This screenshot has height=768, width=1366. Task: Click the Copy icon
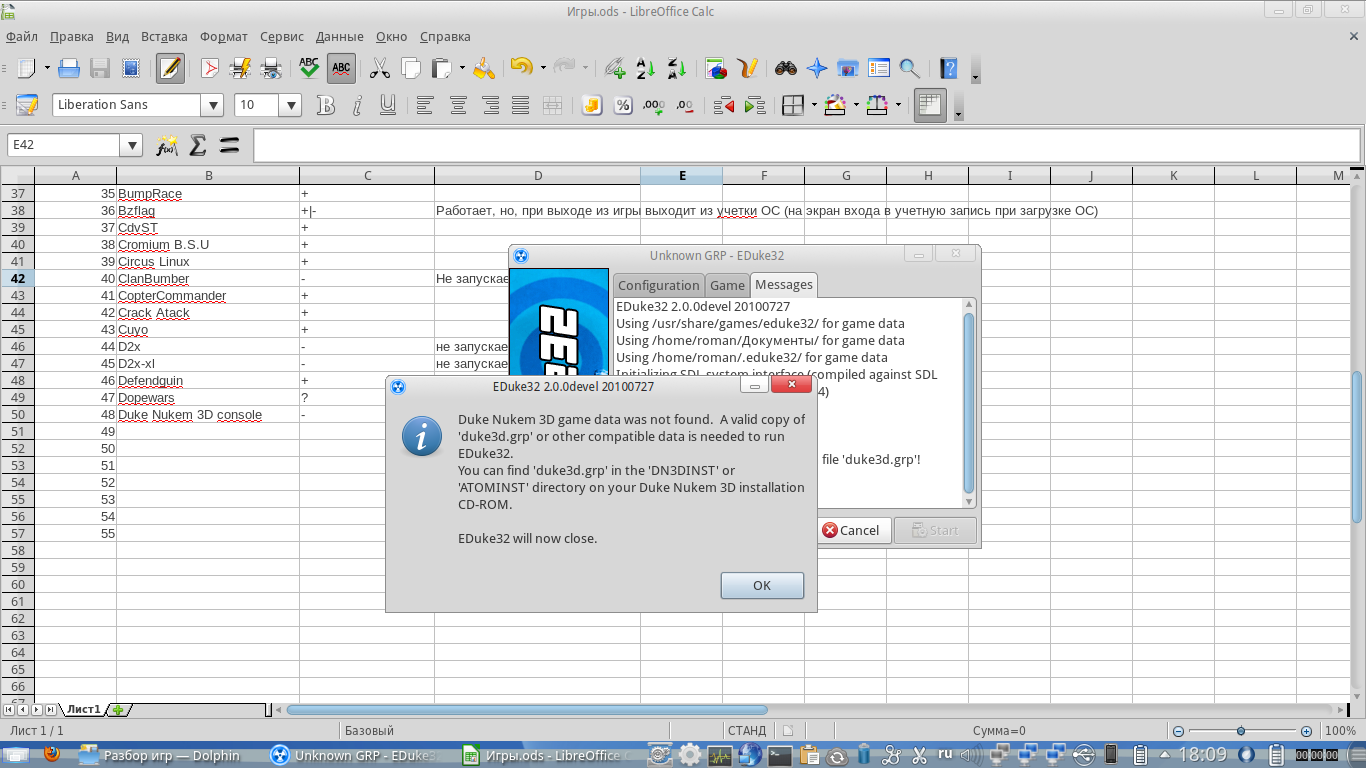(x=410, y=68)
